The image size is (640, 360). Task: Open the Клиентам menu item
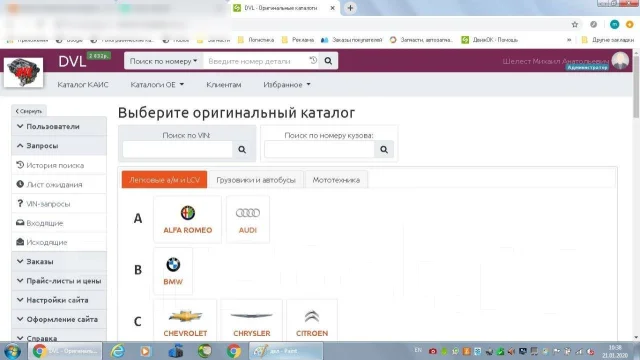coord(224,84)
